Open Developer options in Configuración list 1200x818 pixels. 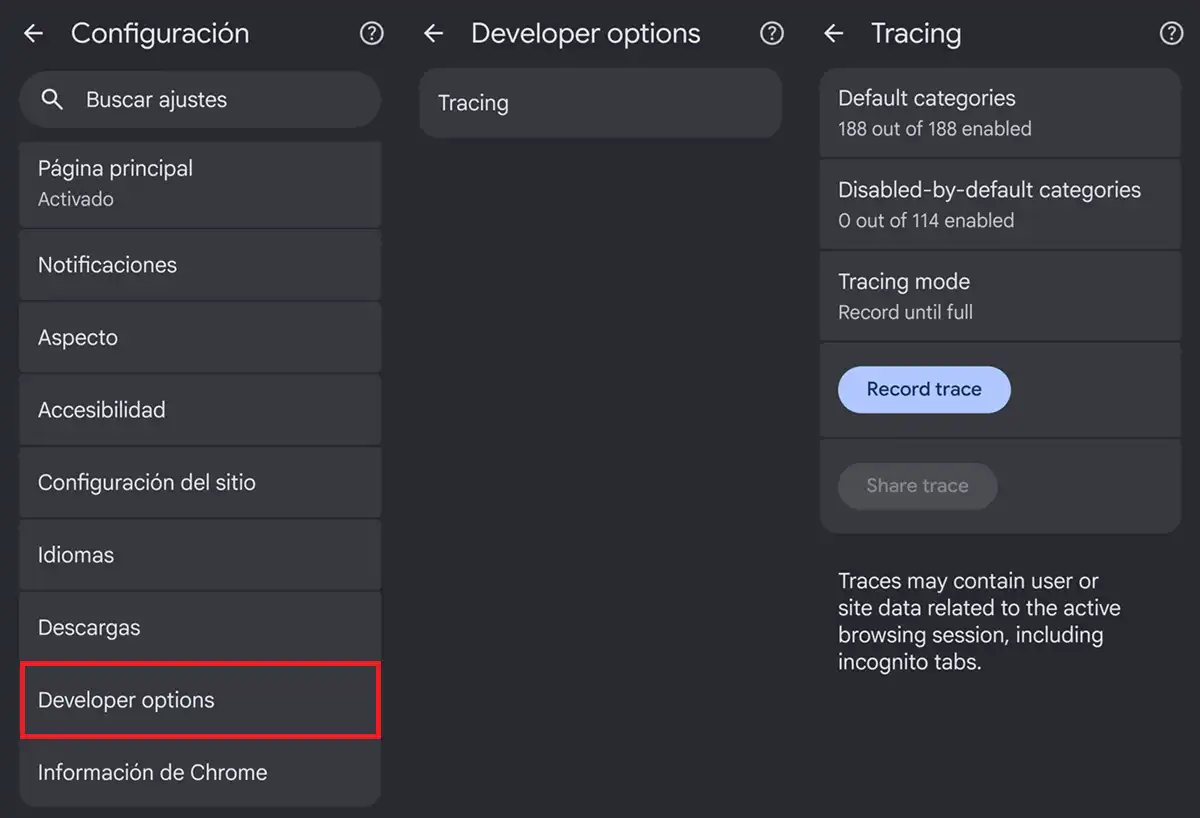tap(200, 700)
